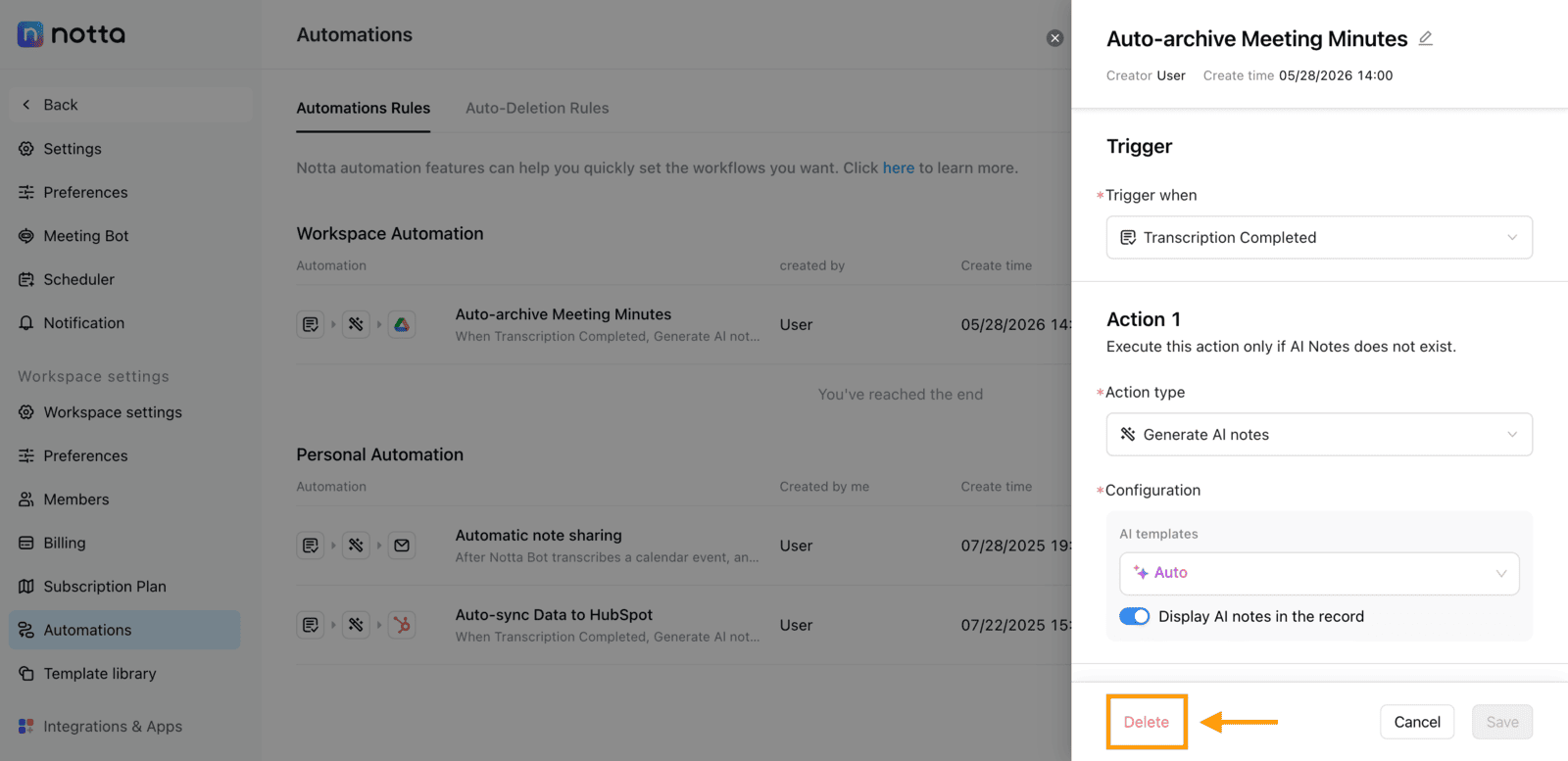
Task: Open the Action type Generate AI notes dropdown
Action: coord(1319,434)
